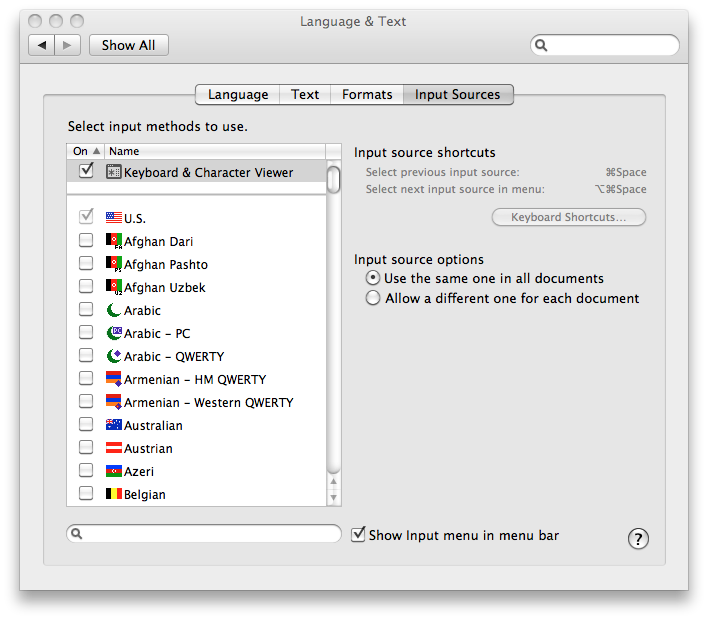Click the U.S. flag icon
The width and height of the screenshot is (708, 620).
114,218
